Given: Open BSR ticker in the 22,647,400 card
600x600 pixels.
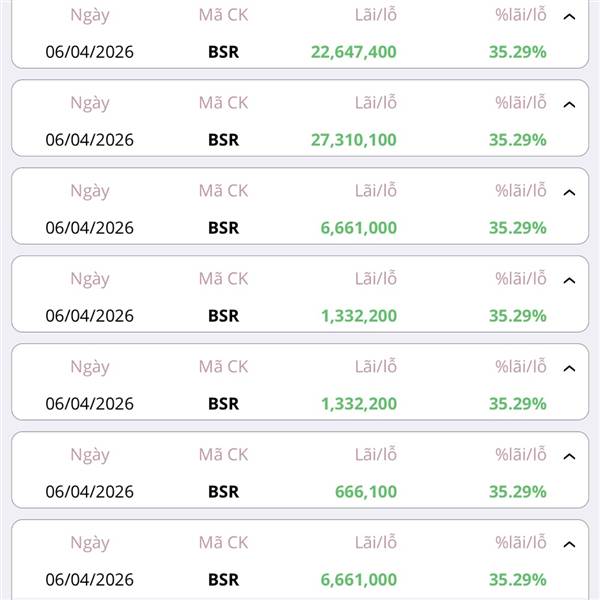Looking at the screenshot, I should [223, 52].
